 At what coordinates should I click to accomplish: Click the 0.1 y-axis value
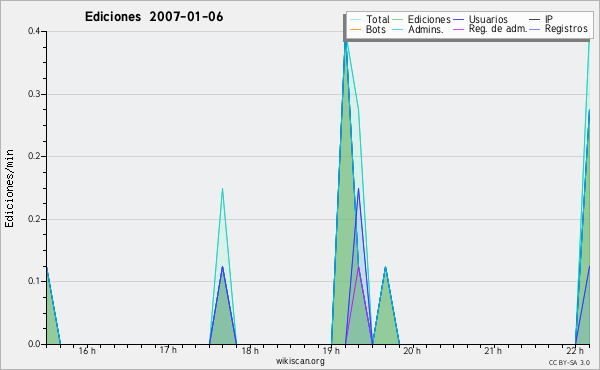[x=34, y=281]
